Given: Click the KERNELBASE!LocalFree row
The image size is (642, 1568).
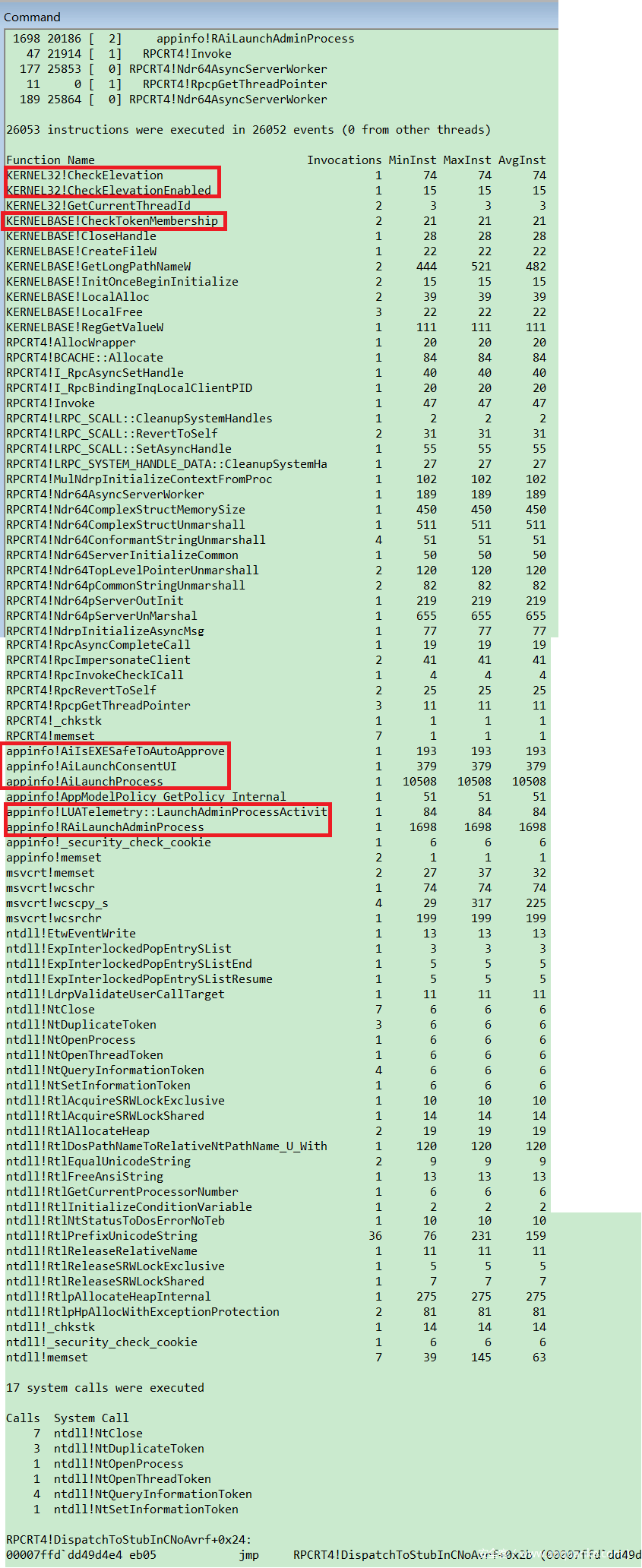Looking at the screenshot, I should [276, 311].
